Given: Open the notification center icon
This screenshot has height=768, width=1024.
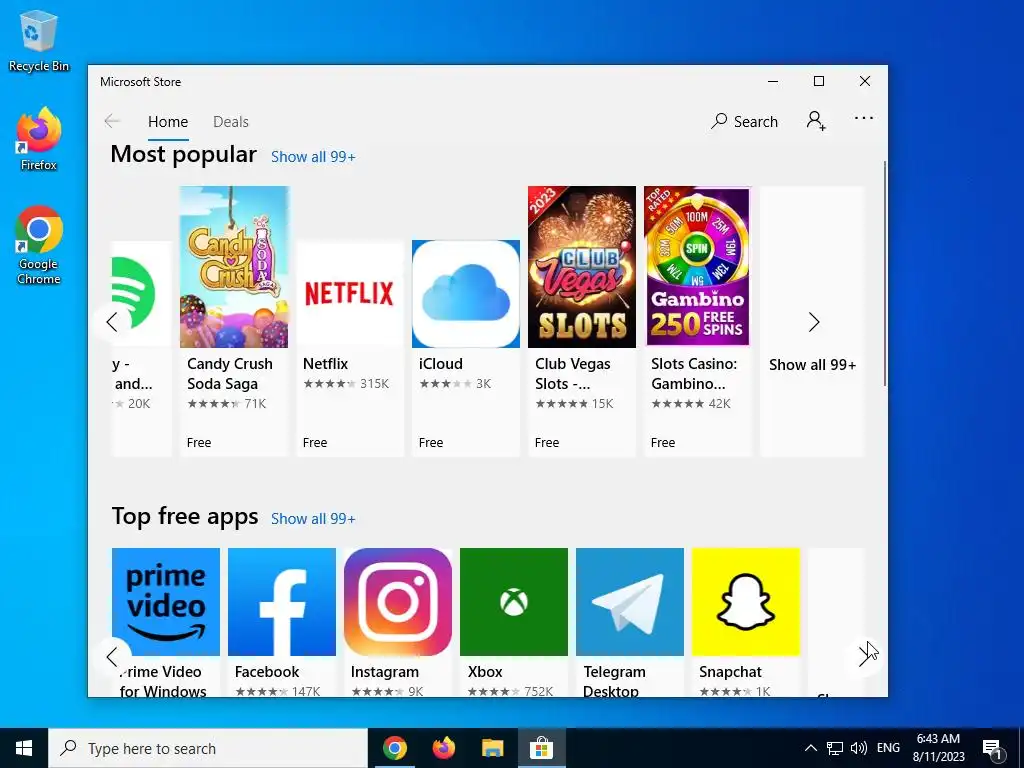Looking at the screenshot, I should (x=993, y=748).
